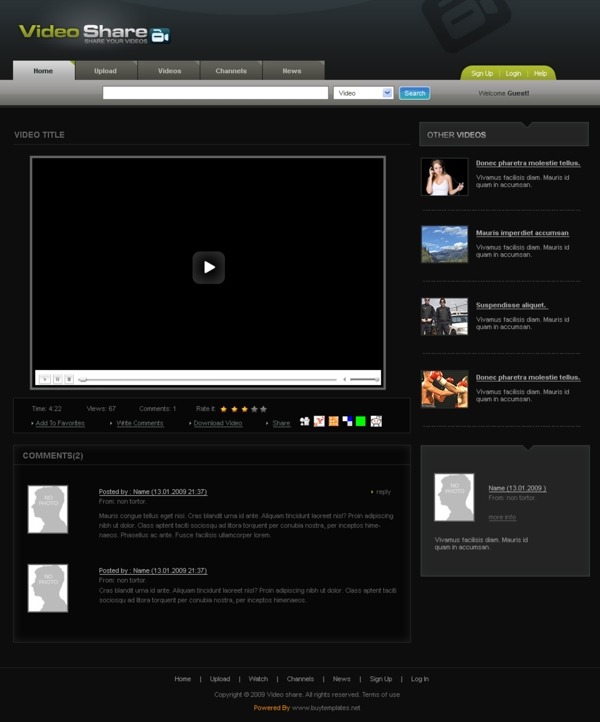Click the footer Sign Up link
Viewport: 600px width, 722px height.
click(x=381, y=679)
